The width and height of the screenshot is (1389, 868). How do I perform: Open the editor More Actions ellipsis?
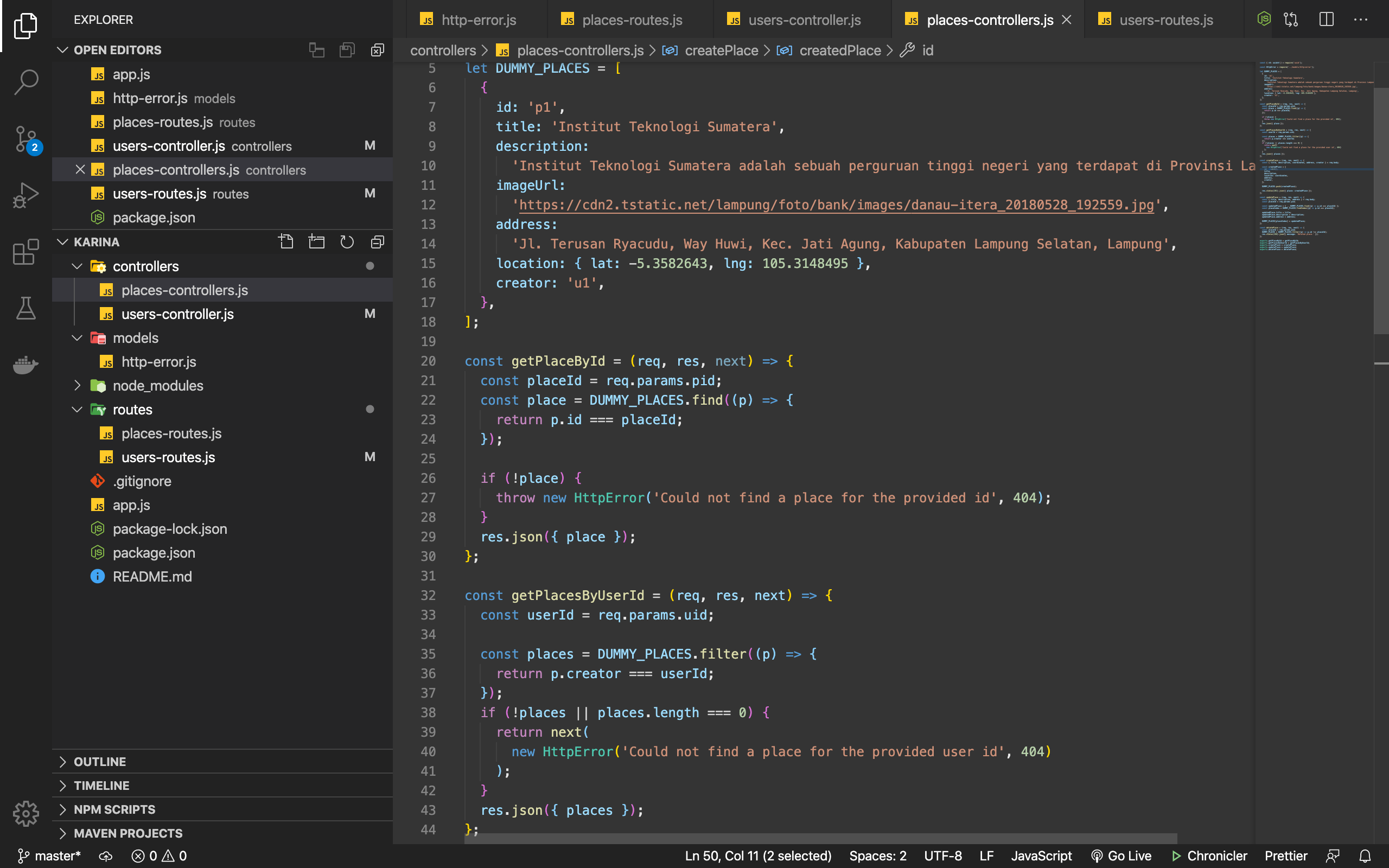coord(1360,20)
